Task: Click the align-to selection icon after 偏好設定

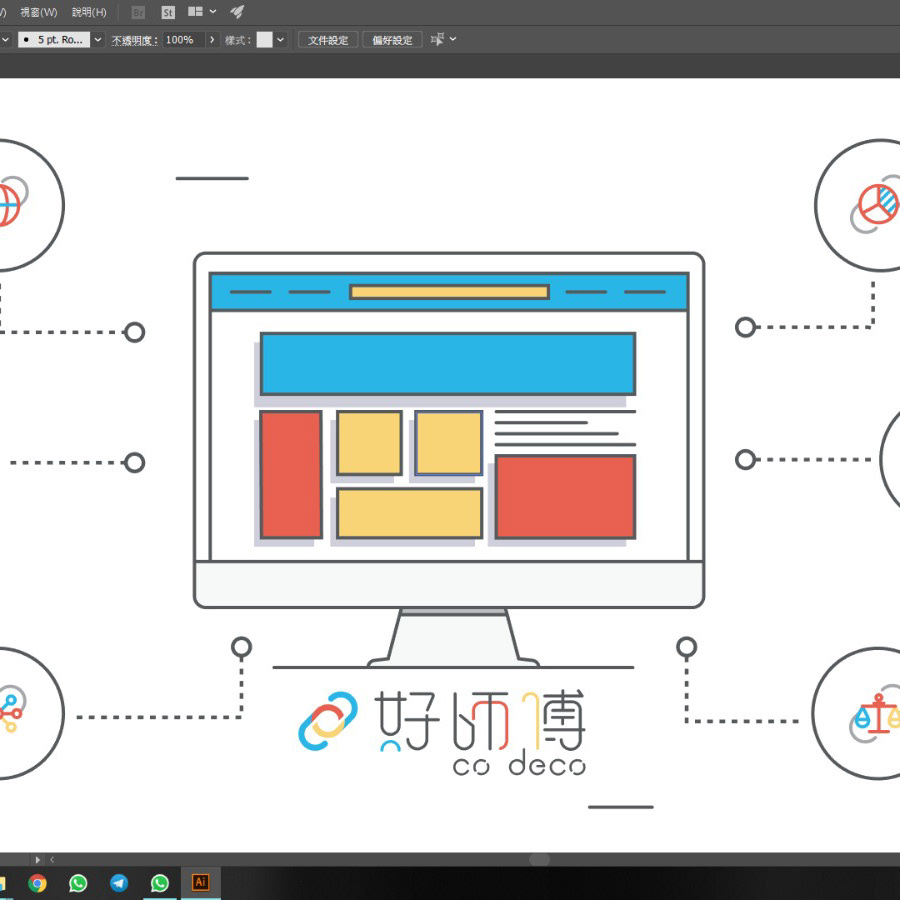Action: pyautogui.click(x=437, y=40)
